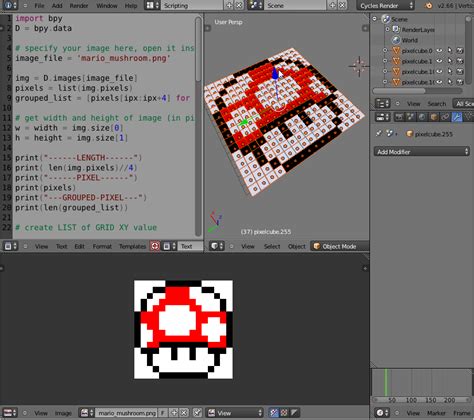Open the Object Constraints properties tab

click(445, 117)
